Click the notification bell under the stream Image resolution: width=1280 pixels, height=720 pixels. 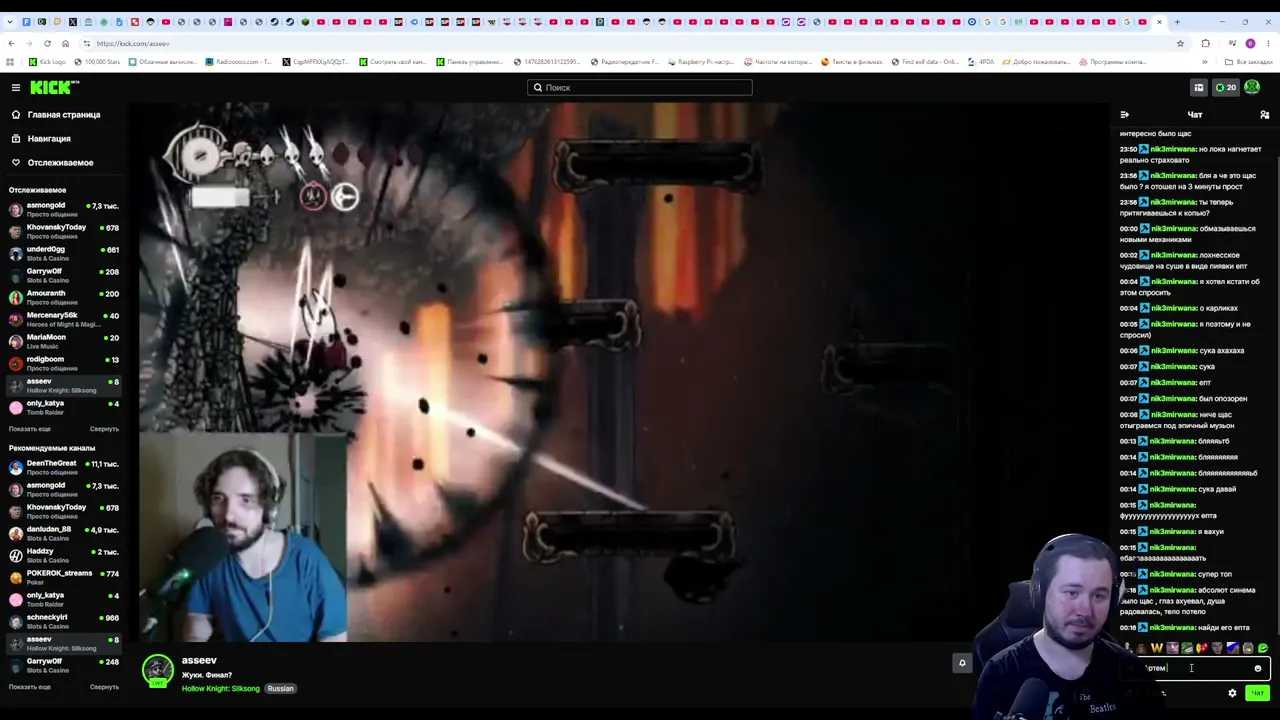(962, 663)
